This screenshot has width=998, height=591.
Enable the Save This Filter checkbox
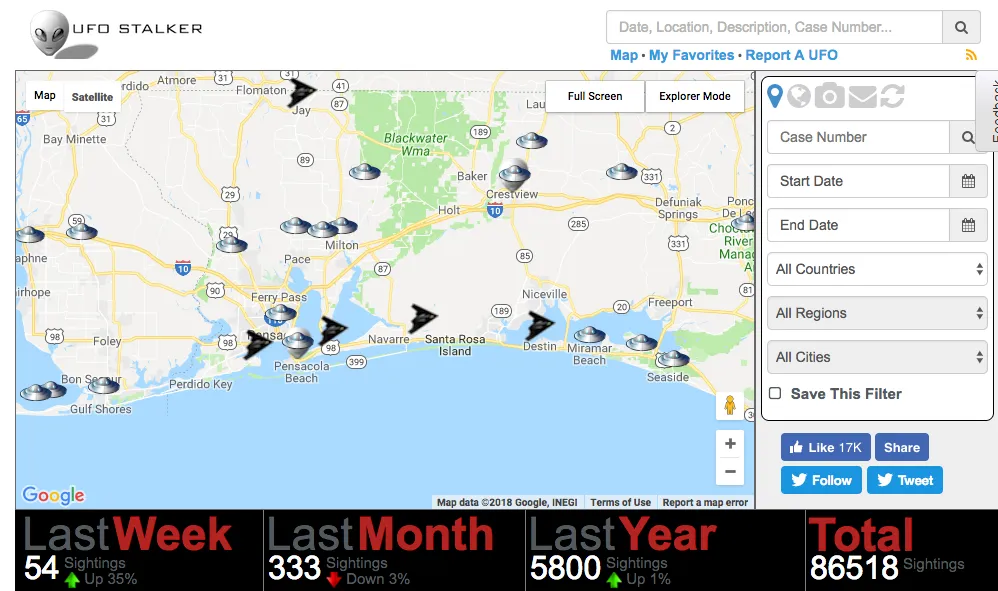point(775,393)
